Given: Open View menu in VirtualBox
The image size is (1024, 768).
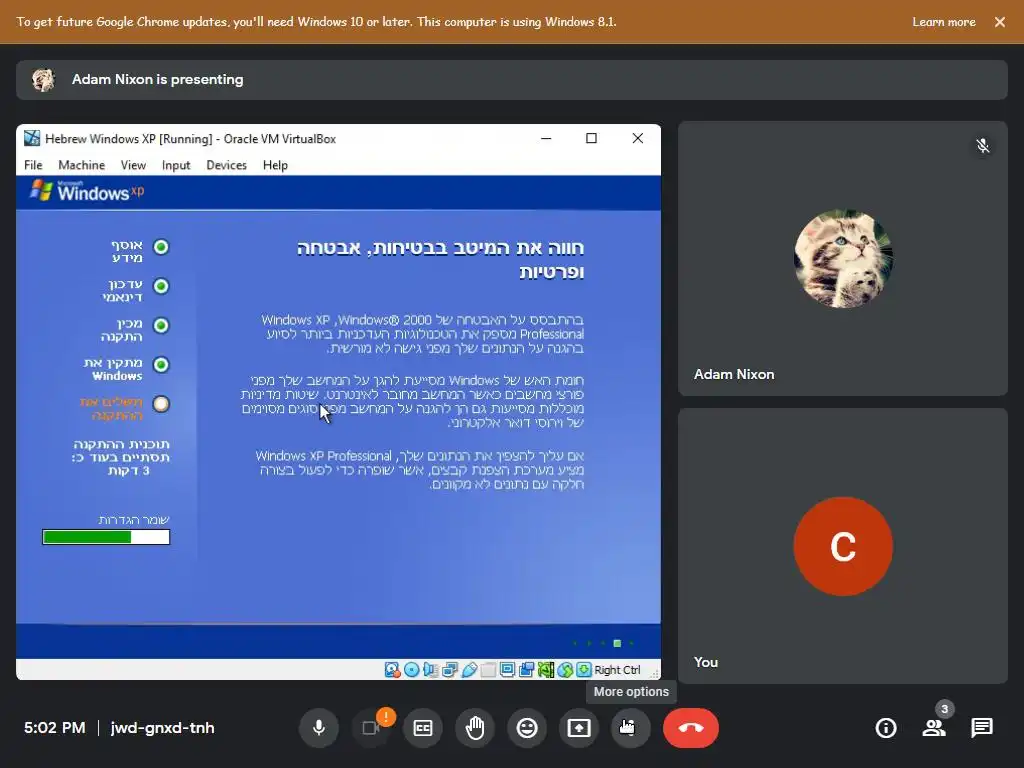Looking at the screenshot, I should 133,165.
